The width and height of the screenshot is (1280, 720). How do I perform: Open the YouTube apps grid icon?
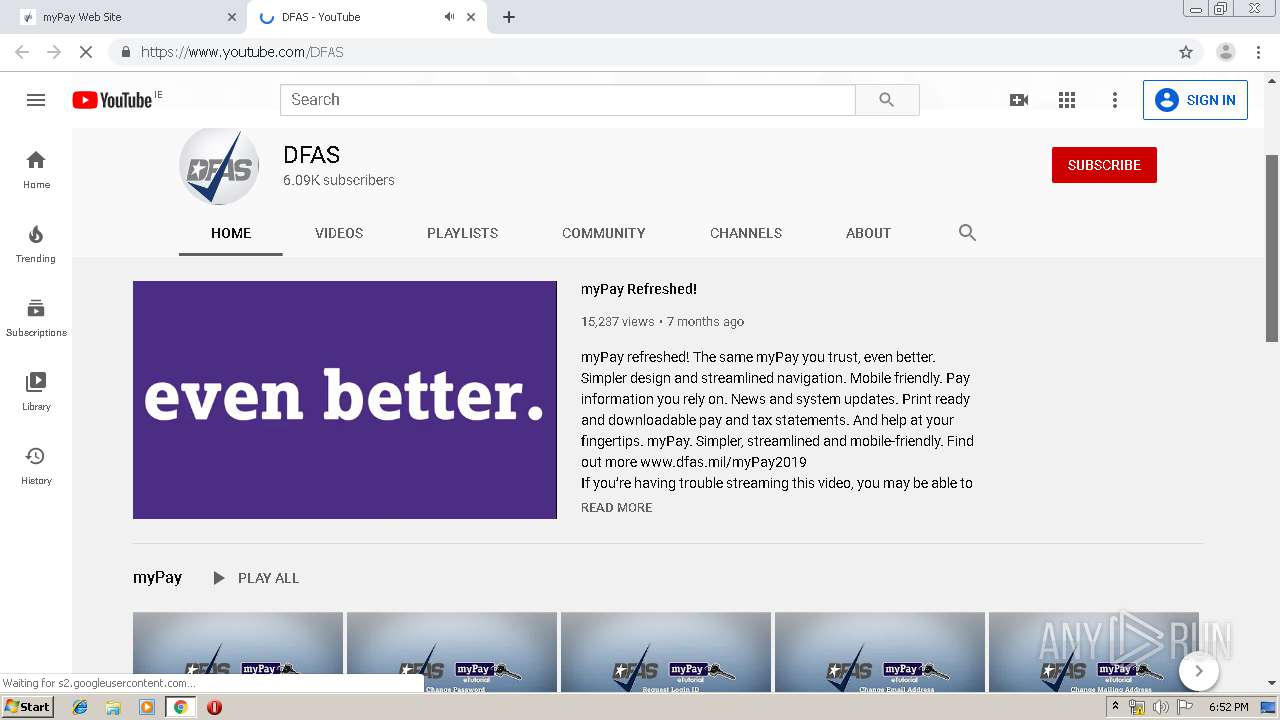(x=1067, y=100)
